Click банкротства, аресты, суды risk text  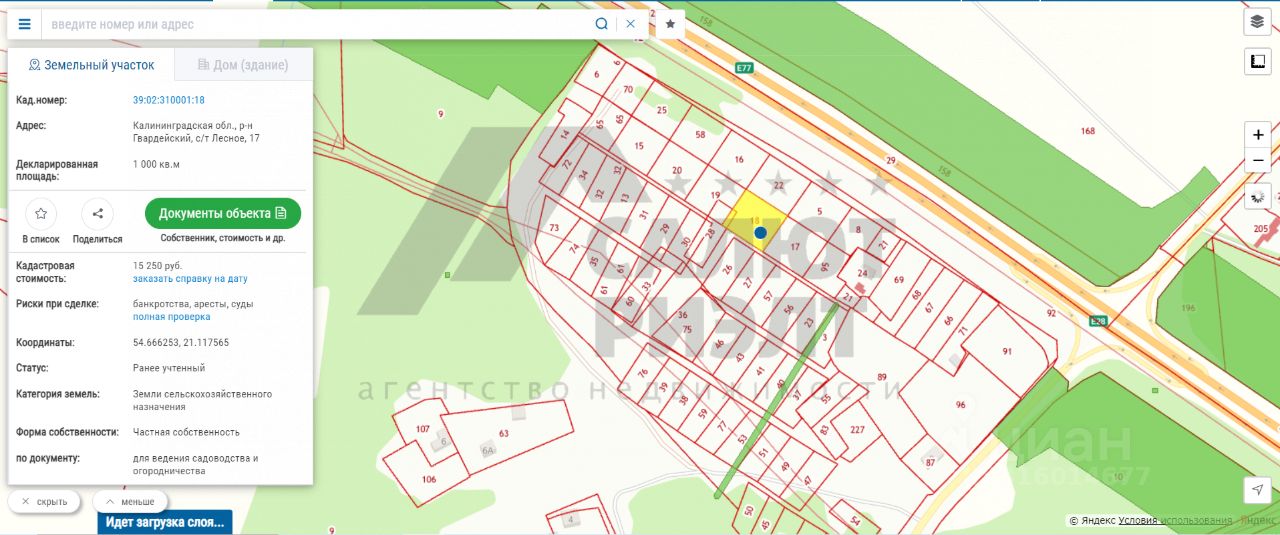193,304
